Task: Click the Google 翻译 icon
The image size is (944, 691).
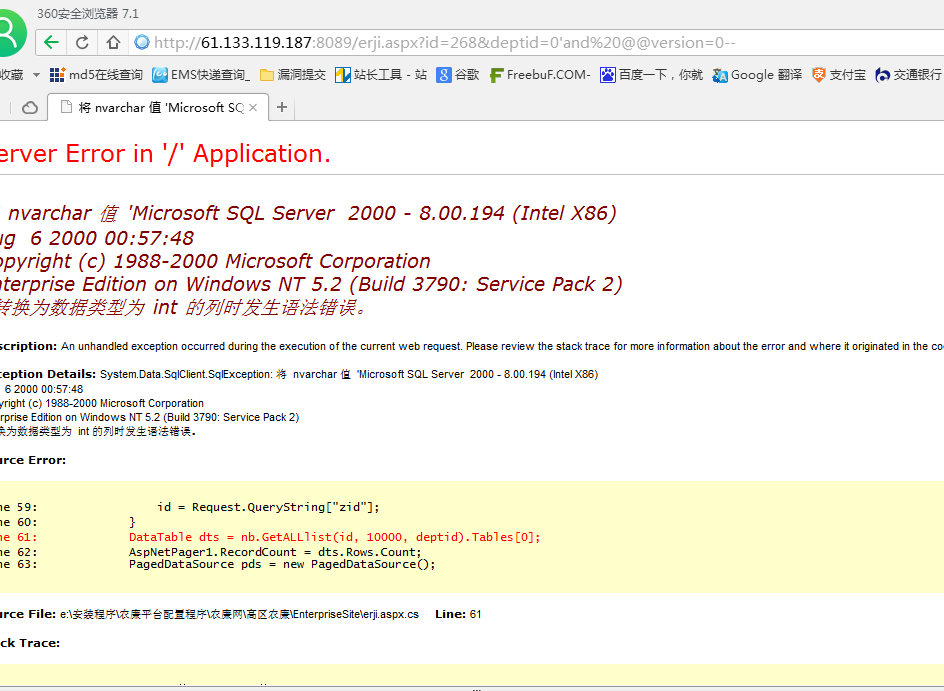Action: coord(719,75)
